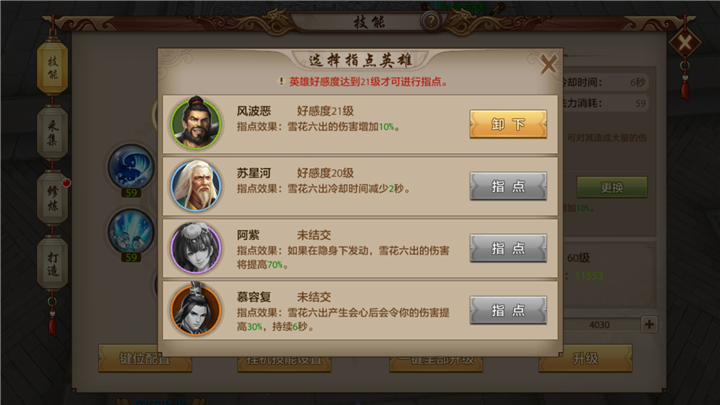Image resolution: width=720 pixels, height=405 pixels.
Task: Select the 阿紫 hero avatar
Action: point(196,248)
